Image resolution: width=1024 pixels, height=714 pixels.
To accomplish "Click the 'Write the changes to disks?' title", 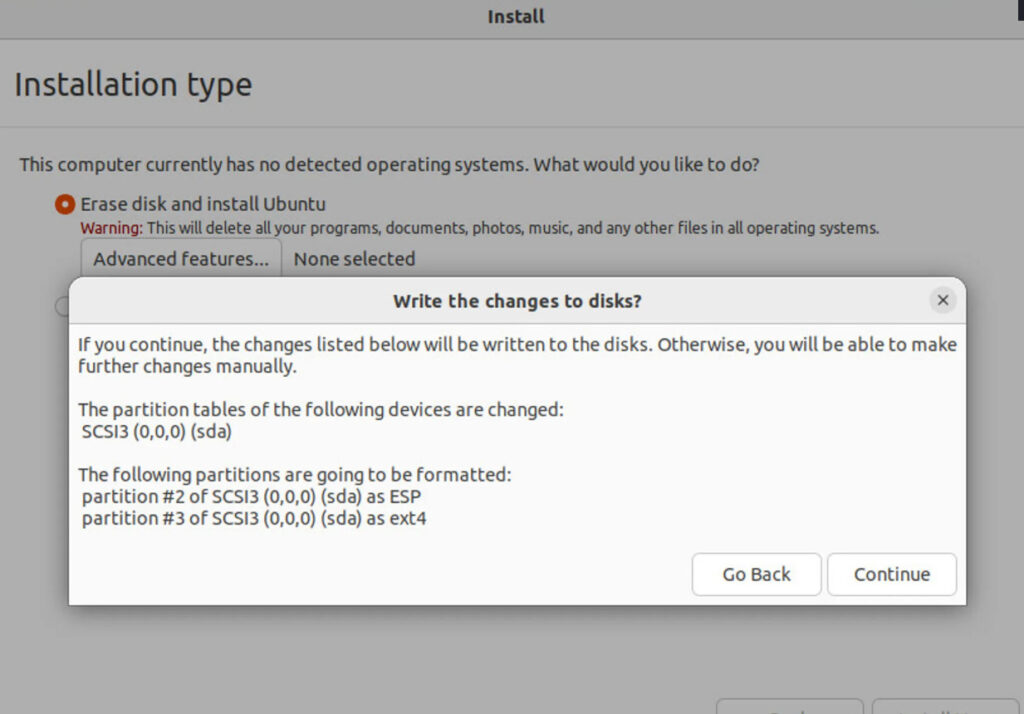I will coord(517,301).
